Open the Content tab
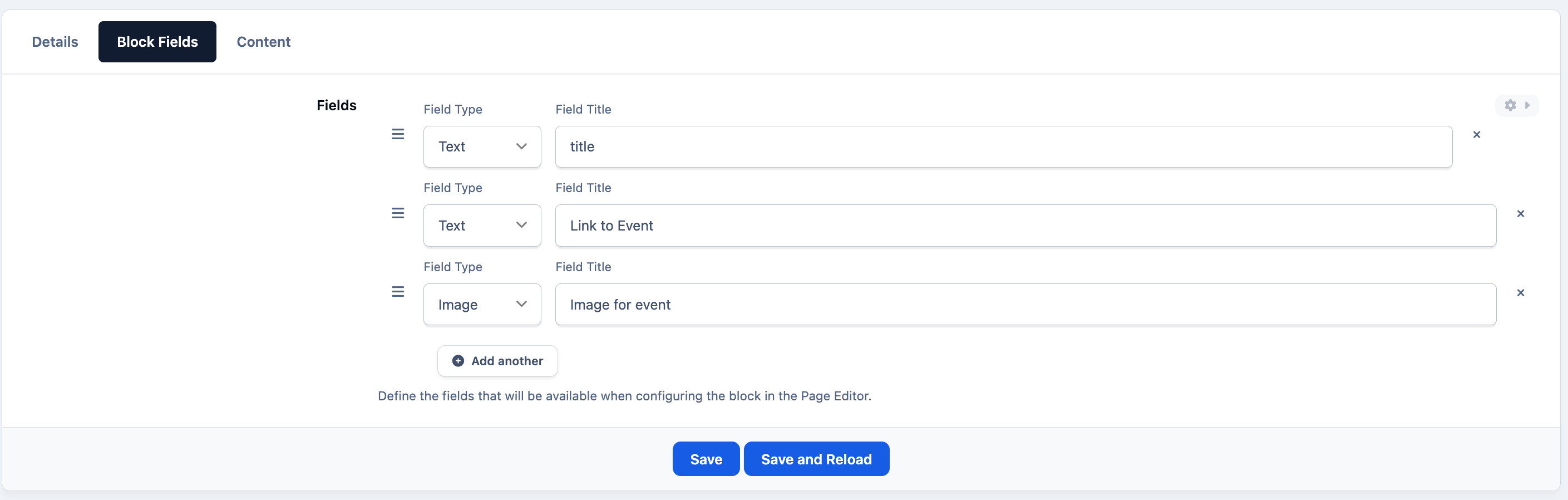 (x=264, y=41)
